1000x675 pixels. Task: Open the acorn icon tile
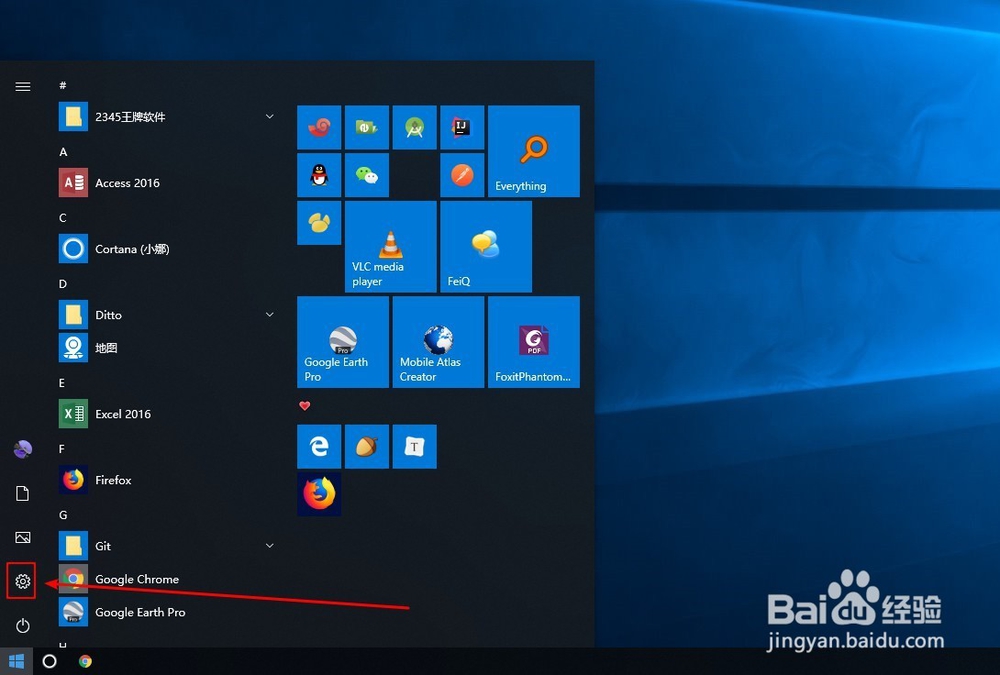[x=367, y=447]
